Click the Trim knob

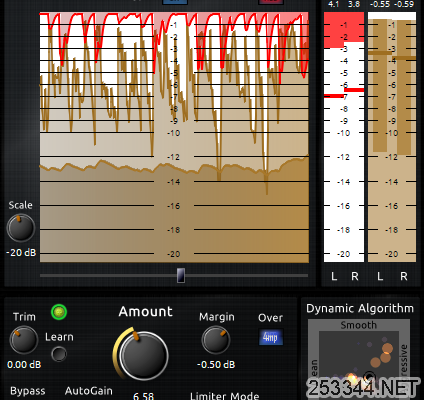point(24,340)
